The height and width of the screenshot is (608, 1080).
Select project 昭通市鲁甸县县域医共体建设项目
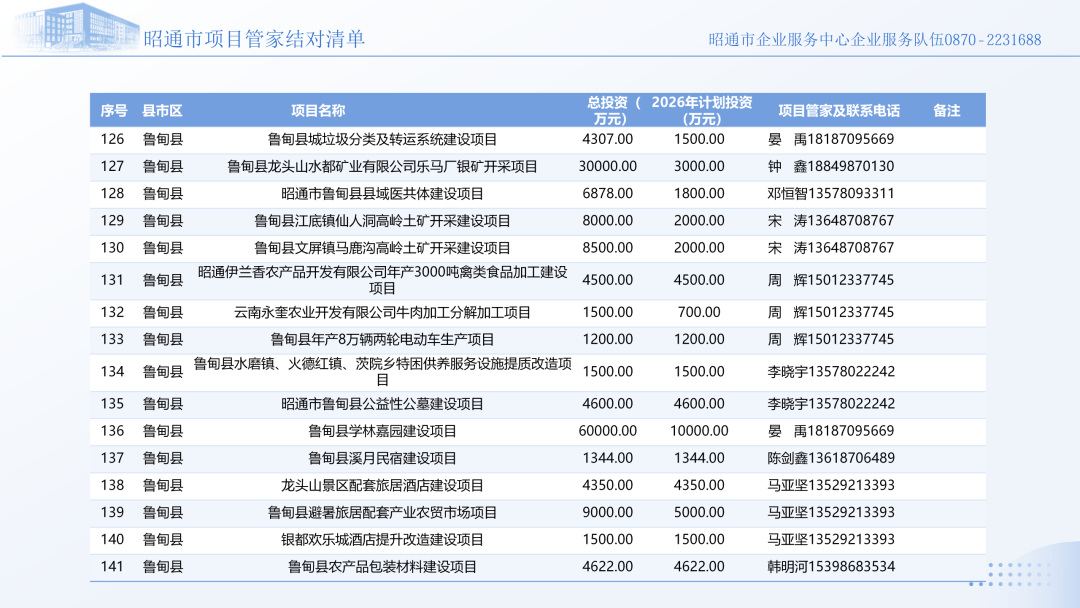[382, 194]
